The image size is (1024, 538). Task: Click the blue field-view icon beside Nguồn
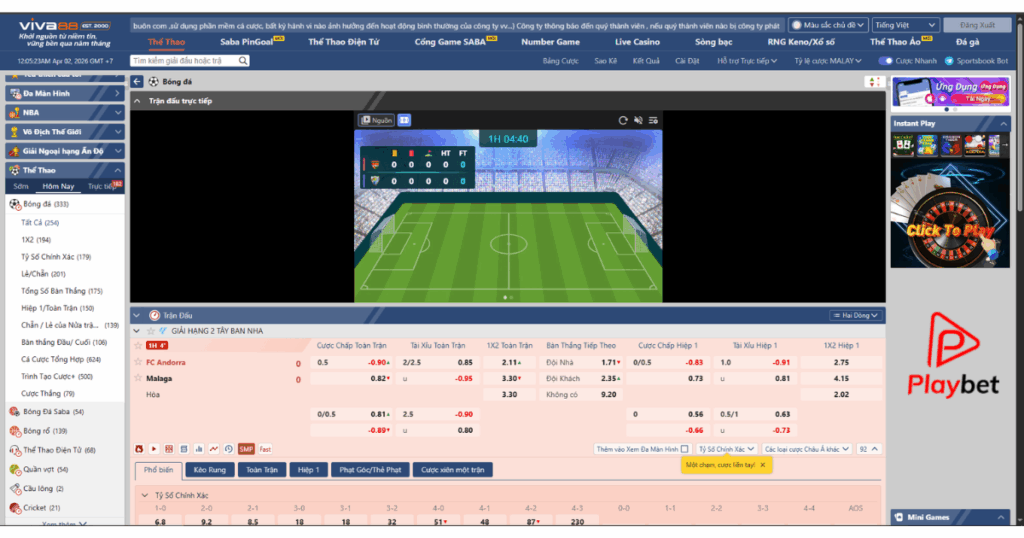[x=404, y=120]
